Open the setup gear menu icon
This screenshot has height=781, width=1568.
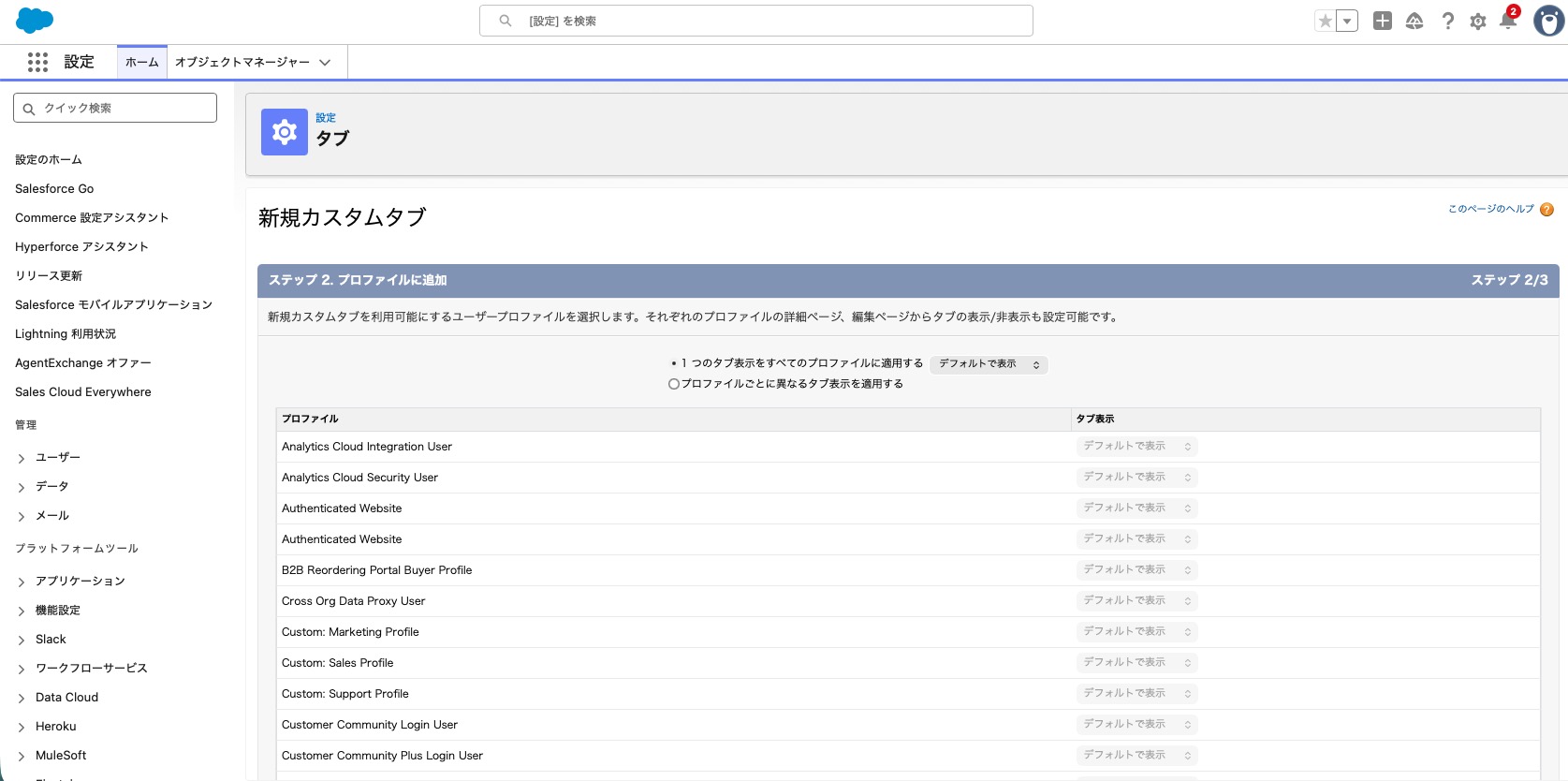1478,21
